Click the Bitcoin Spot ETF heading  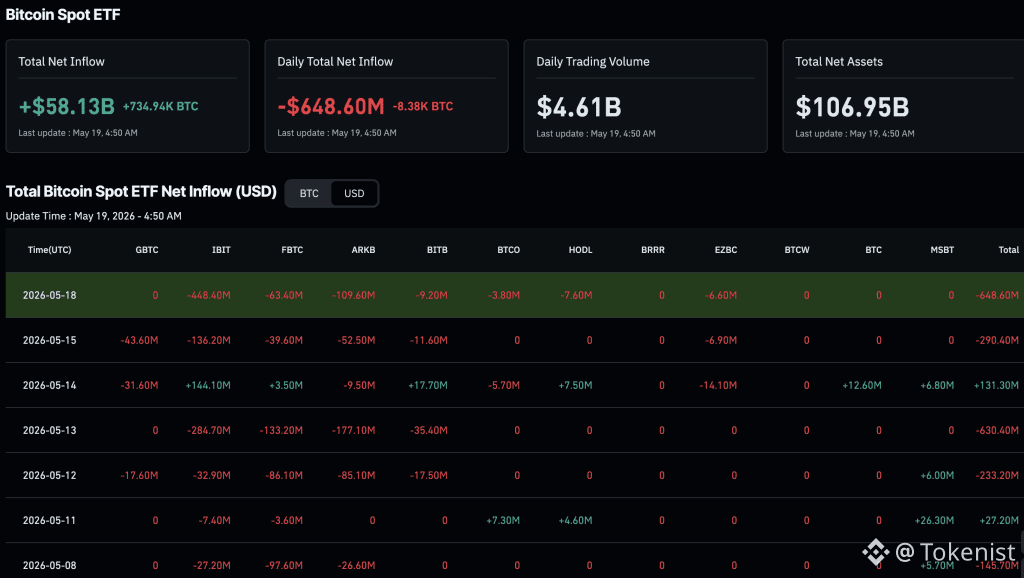(63, 14)
